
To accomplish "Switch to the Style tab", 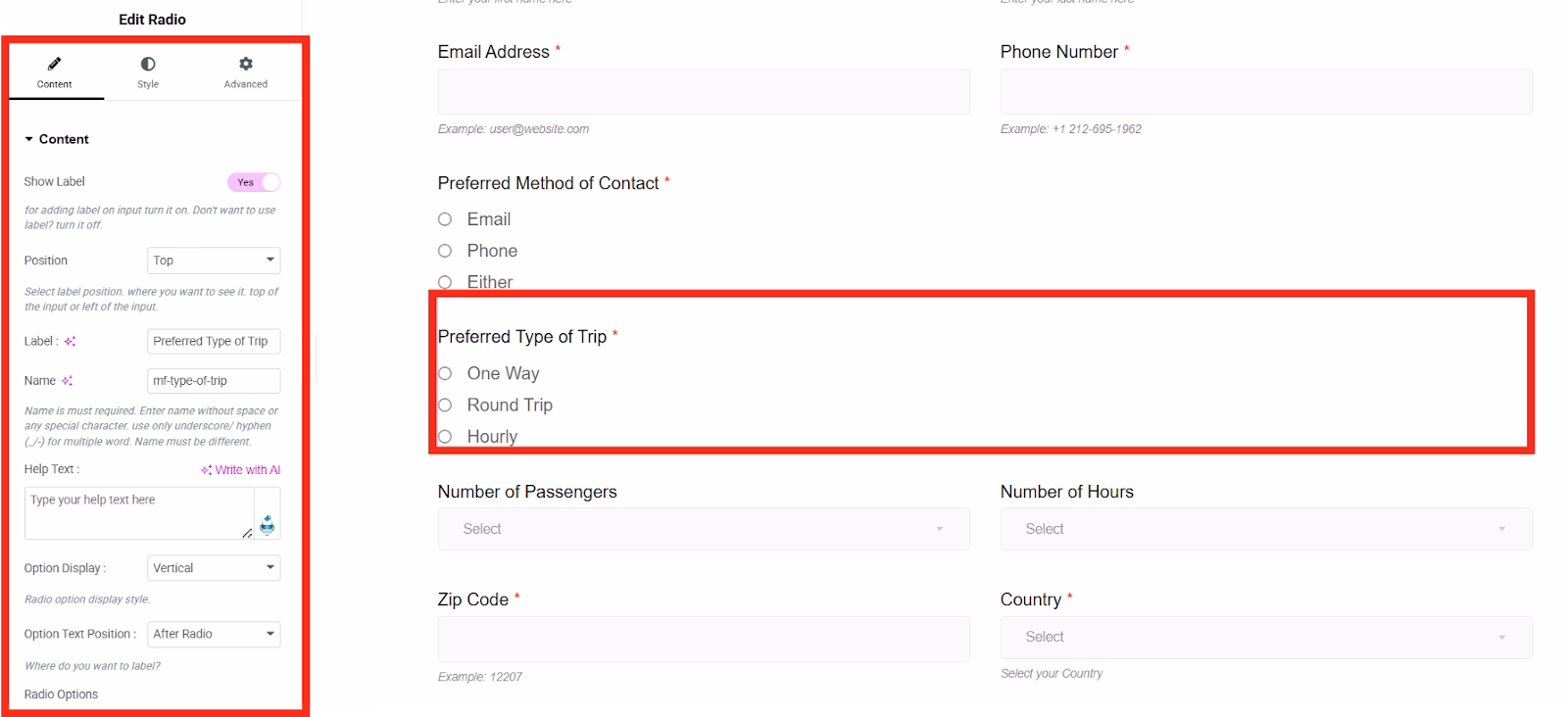I will pyautogui.click(x=148, y=72).
